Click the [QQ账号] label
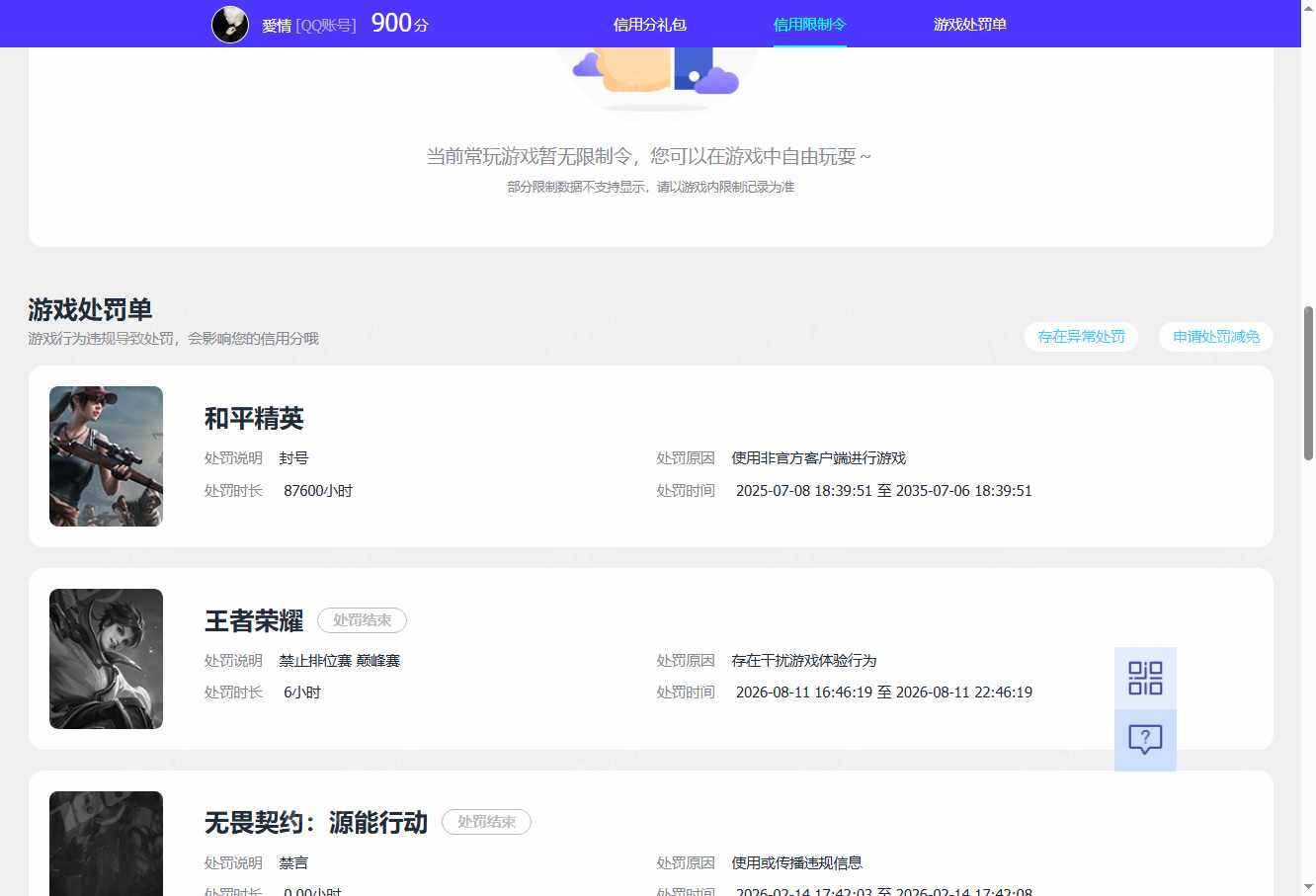 (x=326, y=26)
